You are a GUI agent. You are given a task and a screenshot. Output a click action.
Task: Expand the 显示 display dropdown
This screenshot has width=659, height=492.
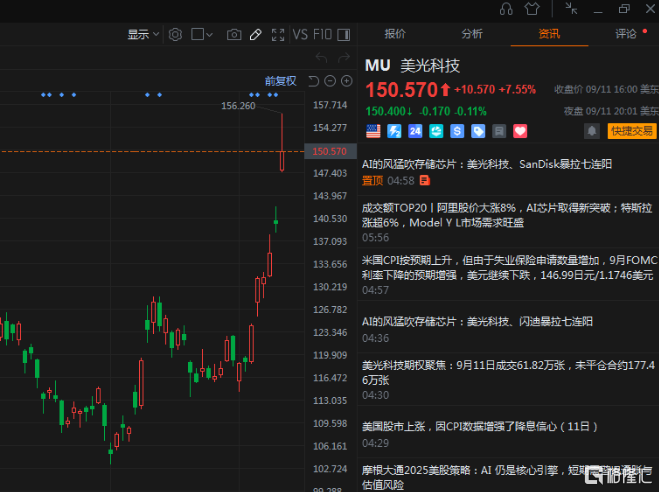click(x=143, y=34)
